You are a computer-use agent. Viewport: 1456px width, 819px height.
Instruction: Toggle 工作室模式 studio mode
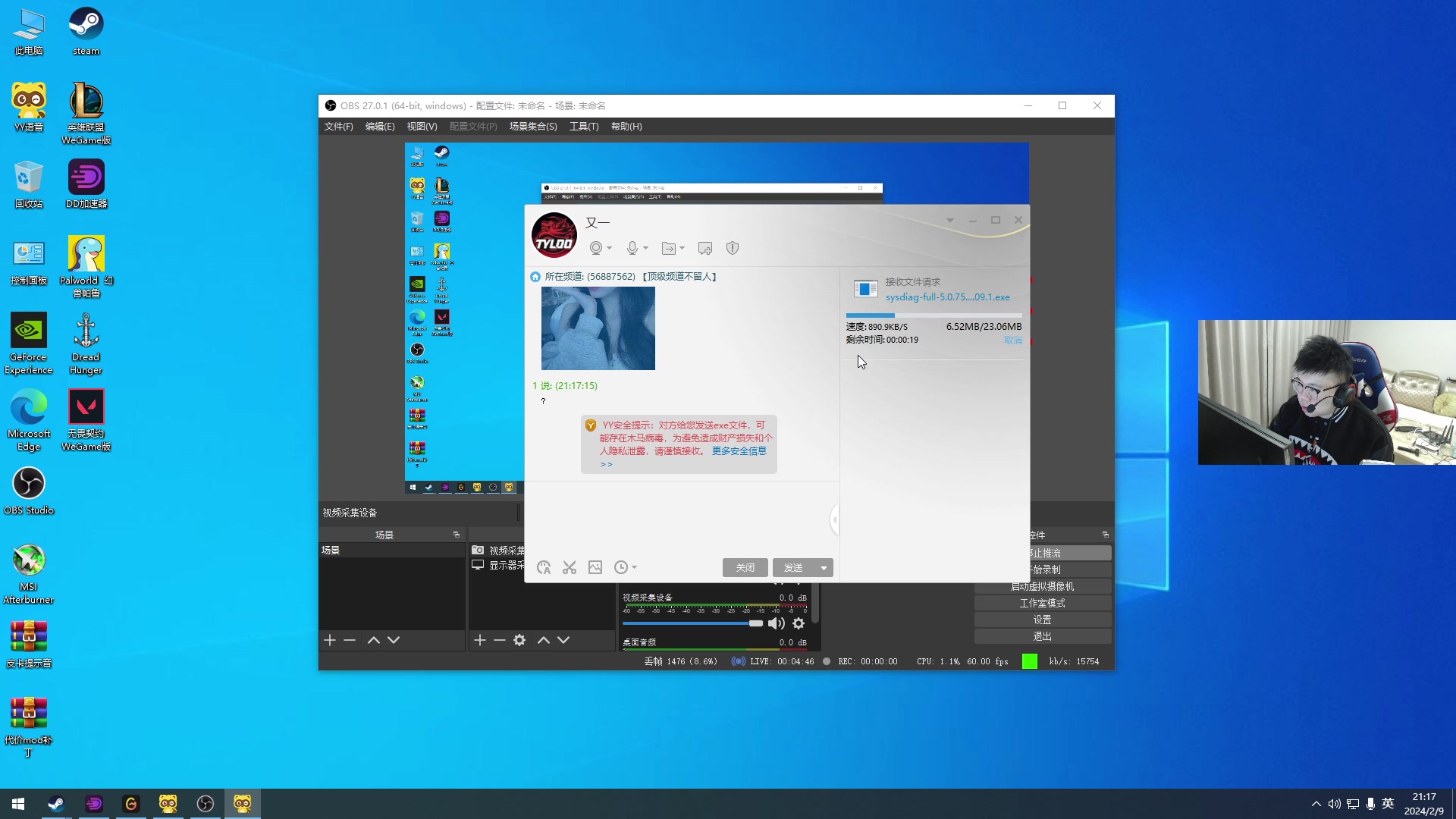click(x=1043, y=603)
